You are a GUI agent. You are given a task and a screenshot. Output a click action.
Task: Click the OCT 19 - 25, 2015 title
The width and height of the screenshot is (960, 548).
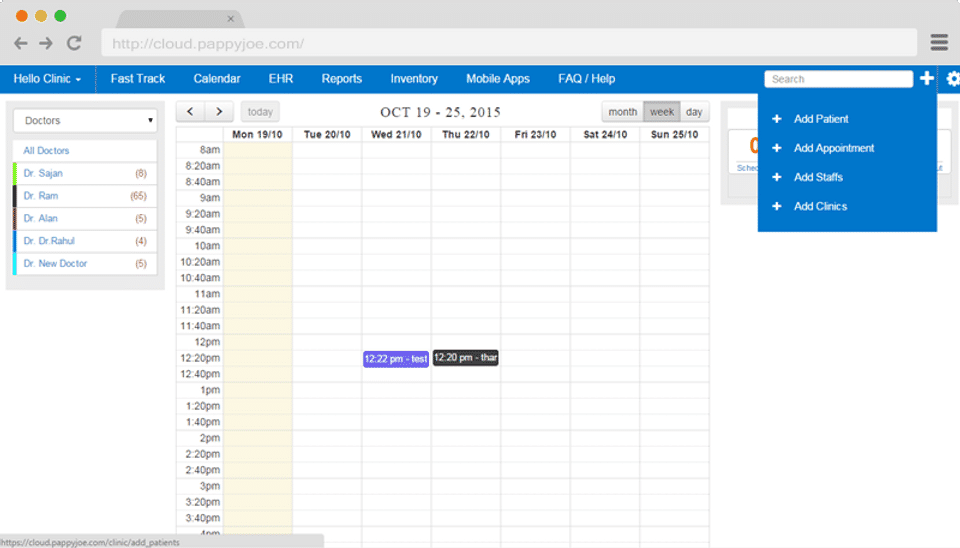(x=440, y=113)
